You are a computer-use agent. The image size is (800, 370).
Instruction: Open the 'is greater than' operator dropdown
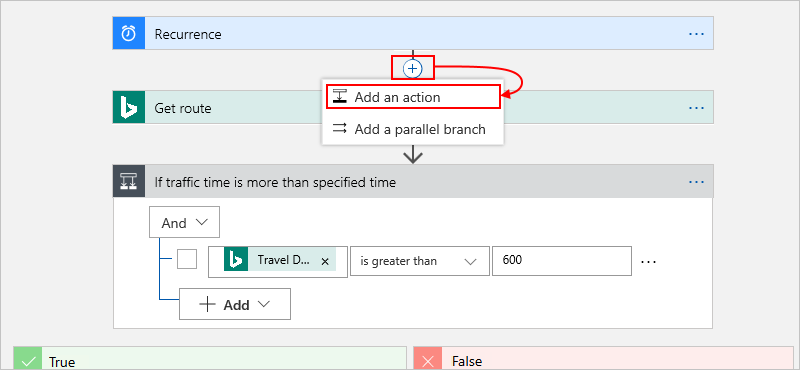click(419, 261)
